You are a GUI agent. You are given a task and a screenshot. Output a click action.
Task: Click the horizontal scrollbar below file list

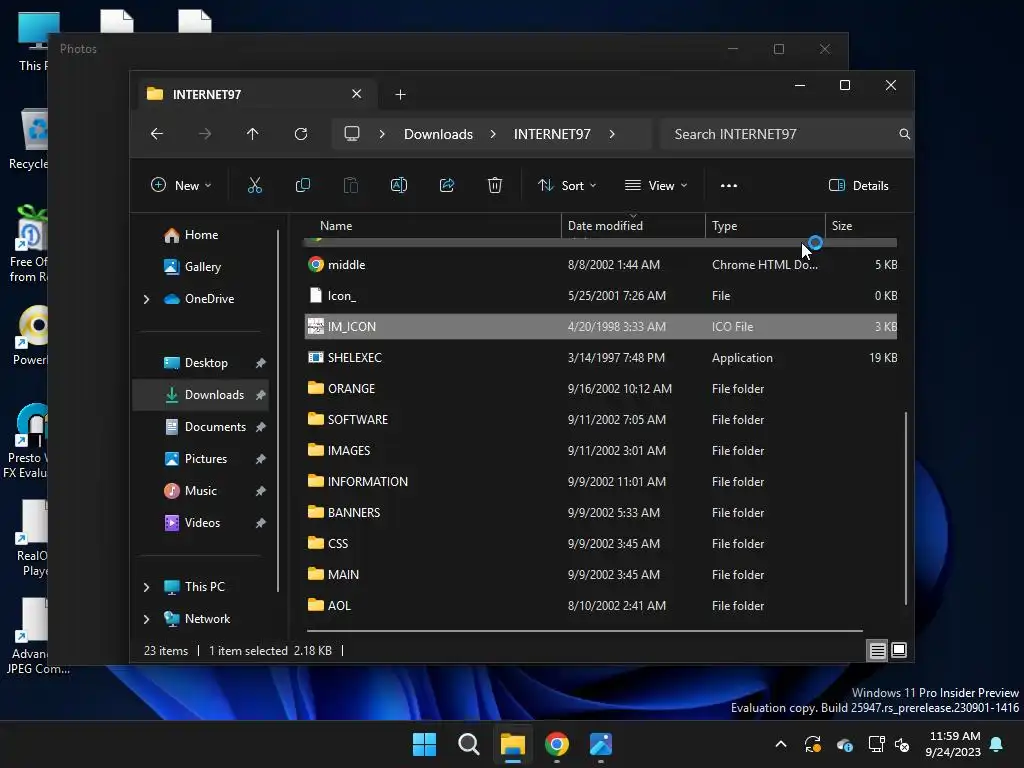(584, 631)
